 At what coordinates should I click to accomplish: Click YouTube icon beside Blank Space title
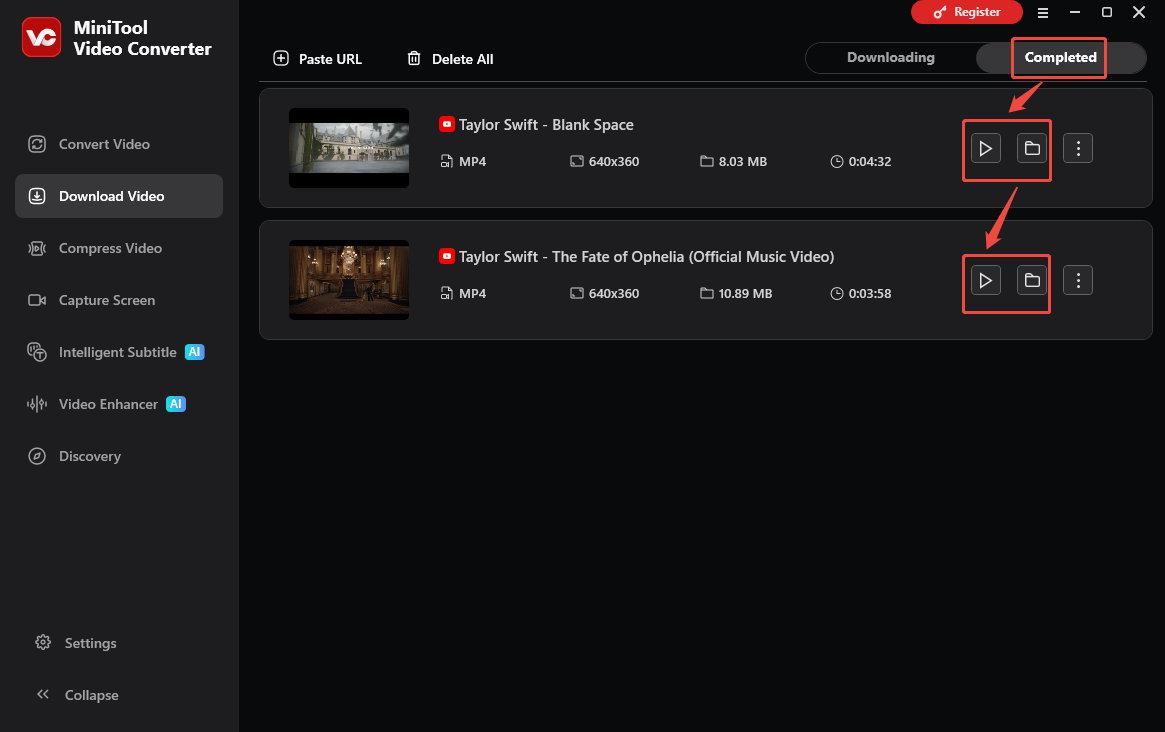447,124
